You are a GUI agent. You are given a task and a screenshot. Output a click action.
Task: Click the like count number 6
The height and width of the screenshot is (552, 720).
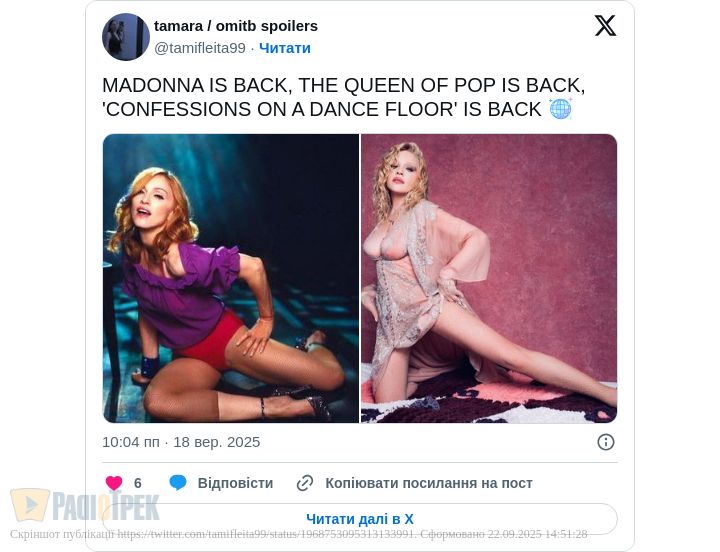coord(138,483)
